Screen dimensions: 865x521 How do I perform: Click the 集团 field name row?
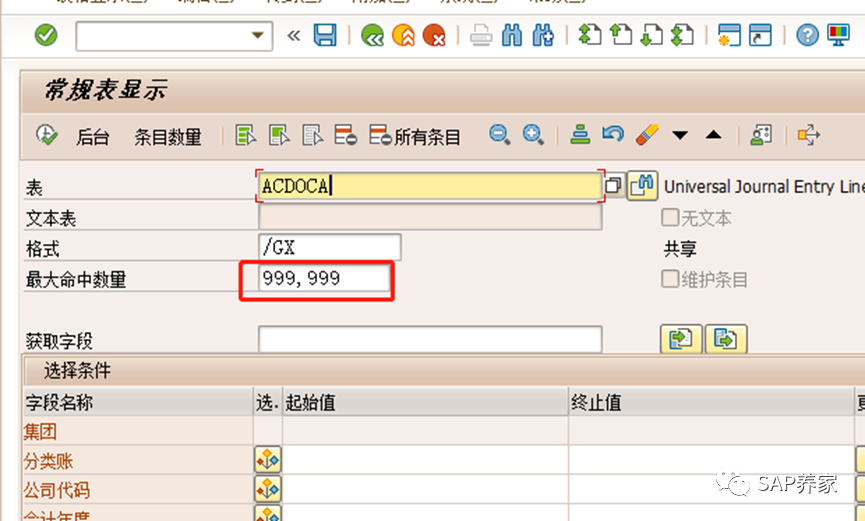tap(137, 431)
